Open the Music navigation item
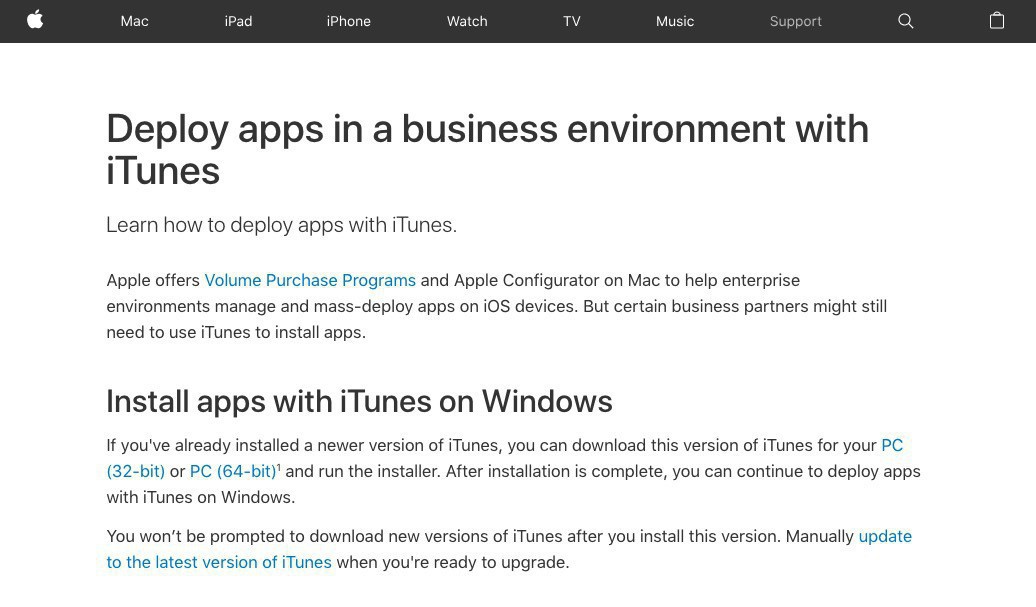Image resolution: width=1036 pixels, height=607 pixels. [674, 21]
